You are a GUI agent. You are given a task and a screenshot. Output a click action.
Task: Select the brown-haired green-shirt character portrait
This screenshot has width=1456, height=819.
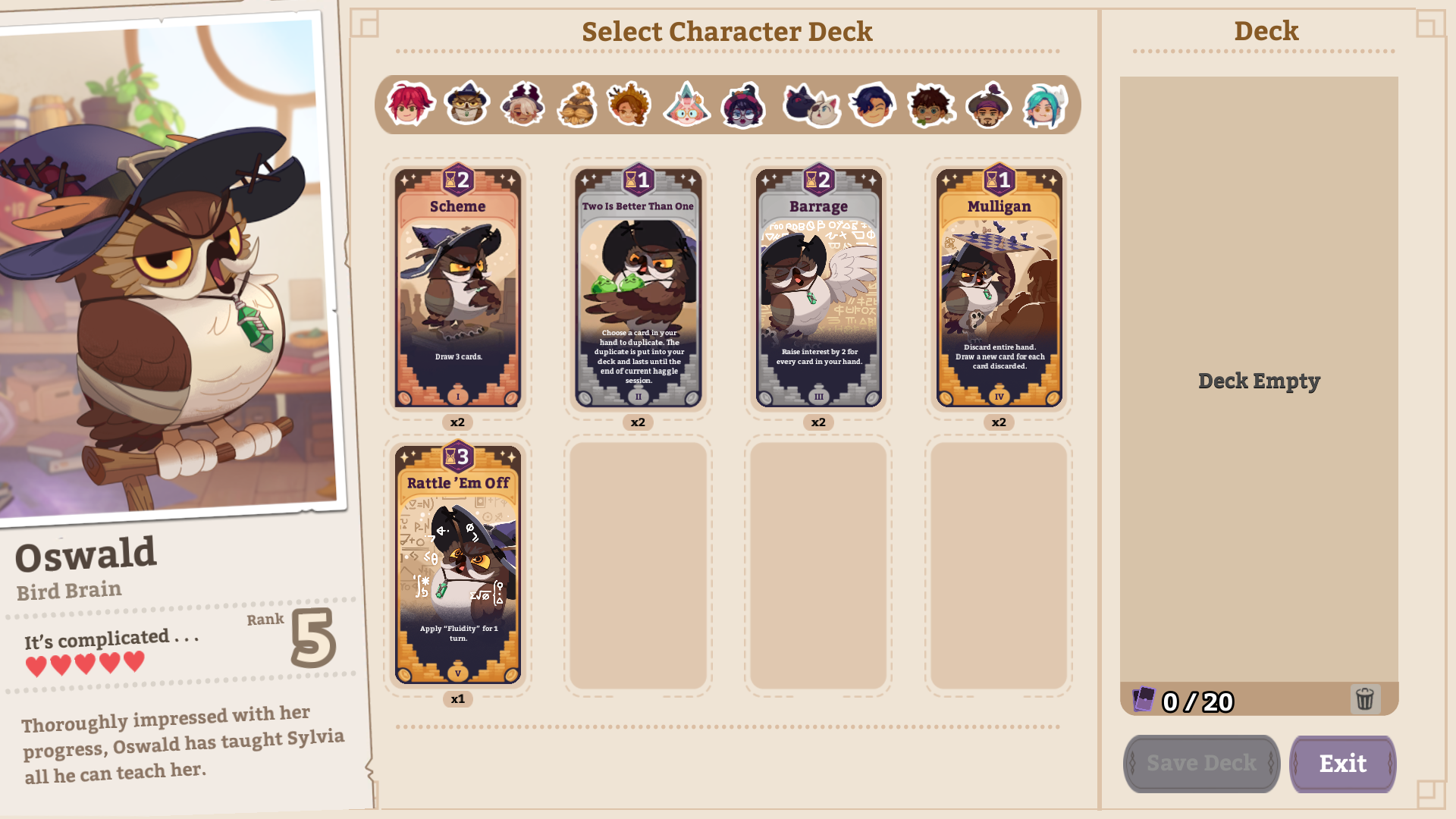pyautogui.click(x=930, y=105)
